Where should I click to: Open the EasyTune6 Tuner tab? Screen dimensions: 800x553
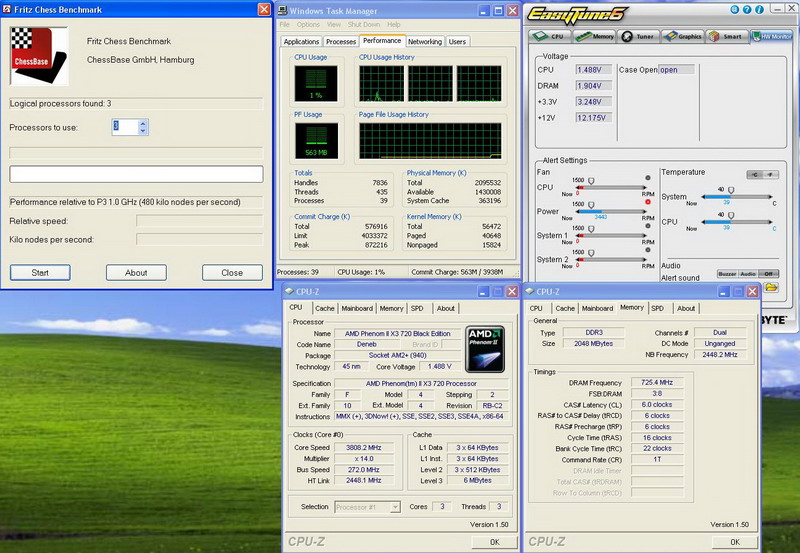coord(640,36)
